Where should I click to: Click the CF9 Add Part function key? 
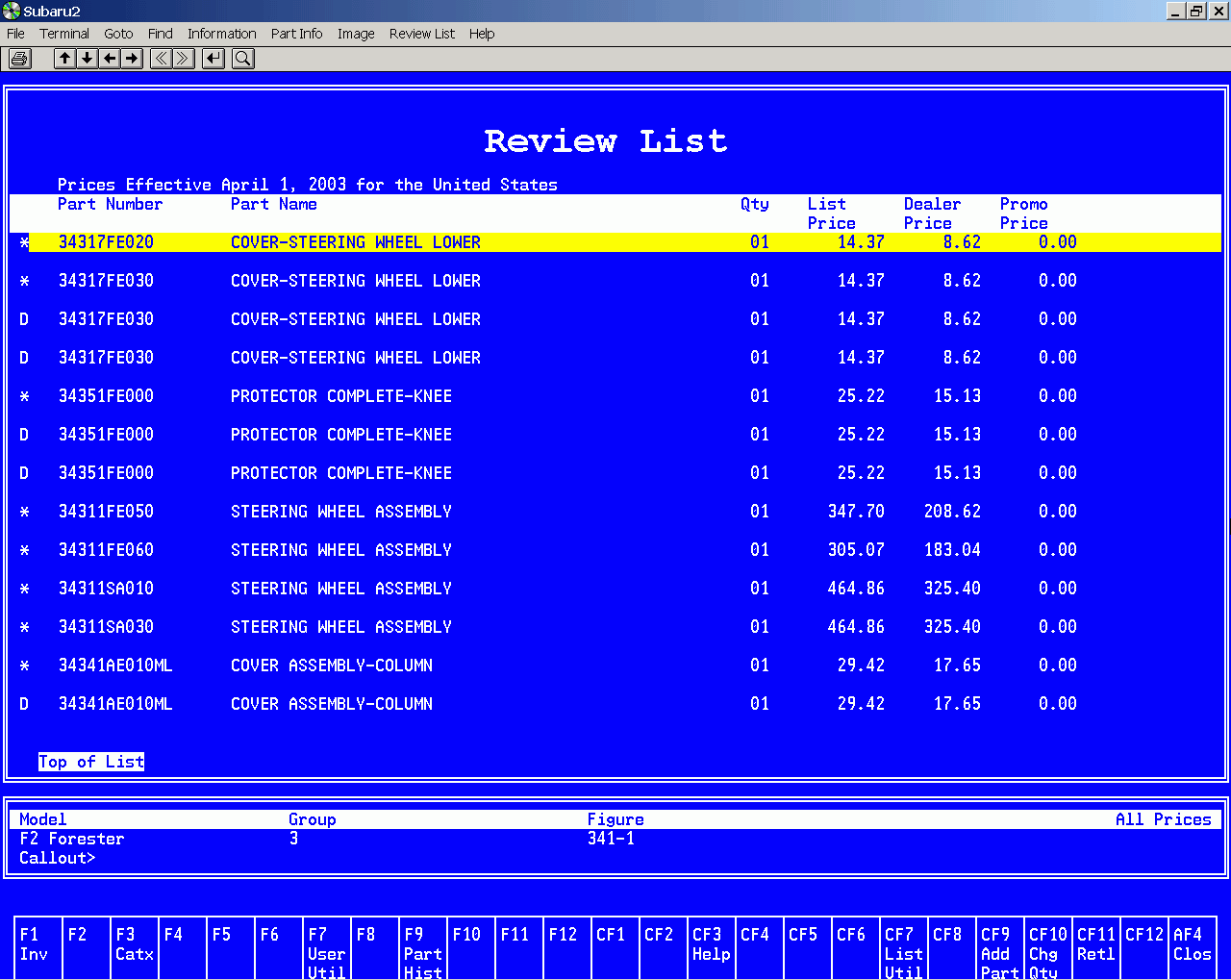(x=1000, y=948)
